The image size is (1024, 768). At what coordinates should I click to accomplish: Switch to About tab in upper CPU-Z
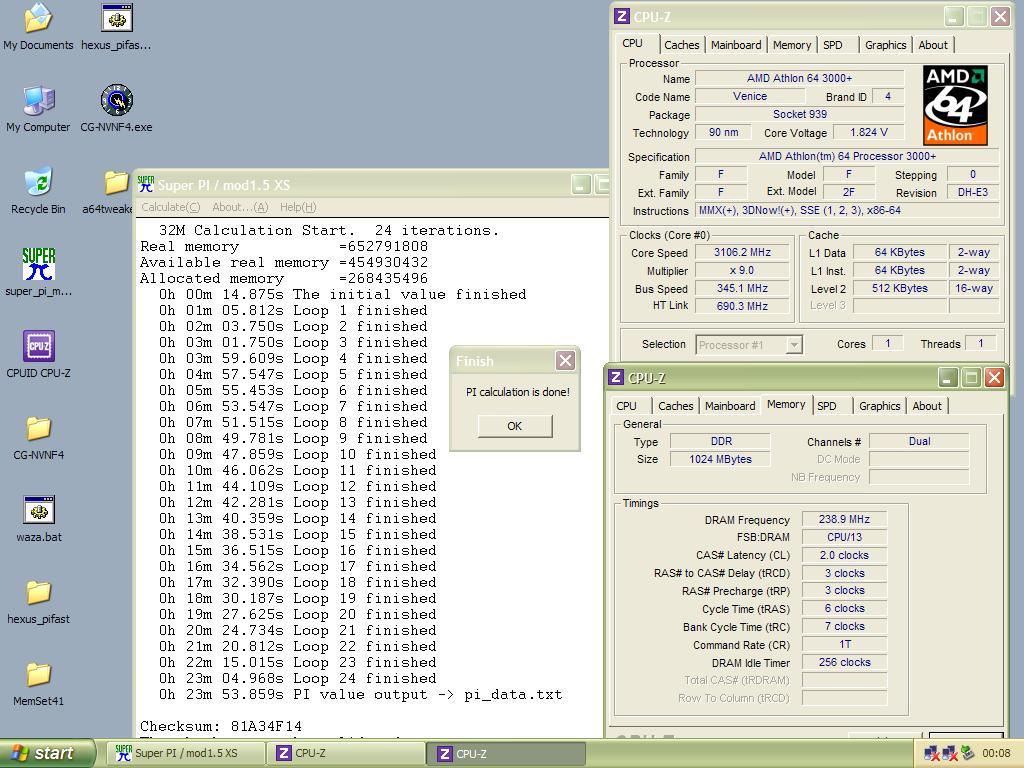tap(933, 45)
